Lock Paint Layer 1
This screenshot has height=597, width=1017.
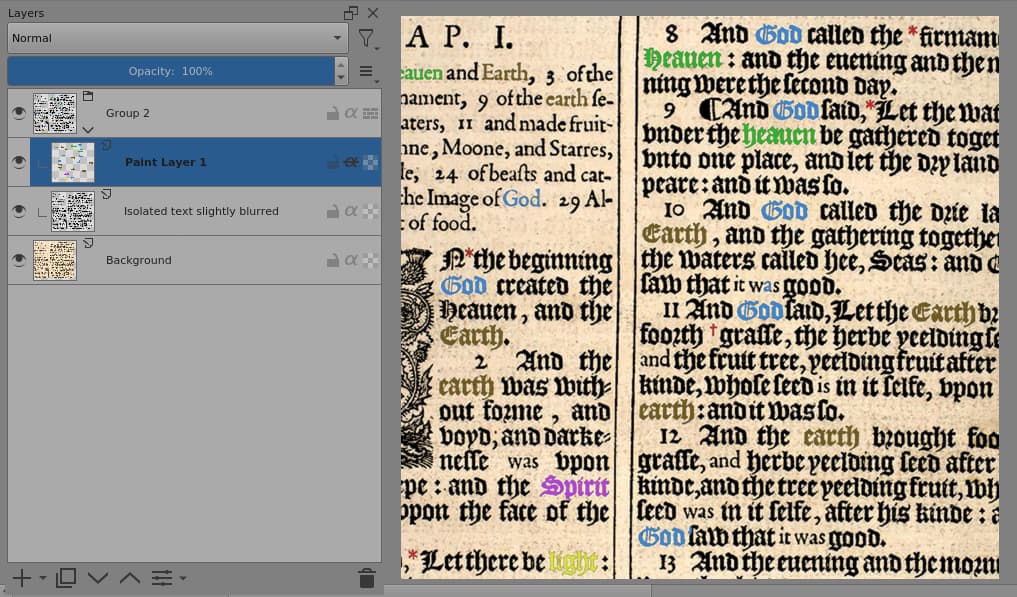point(332,162)
